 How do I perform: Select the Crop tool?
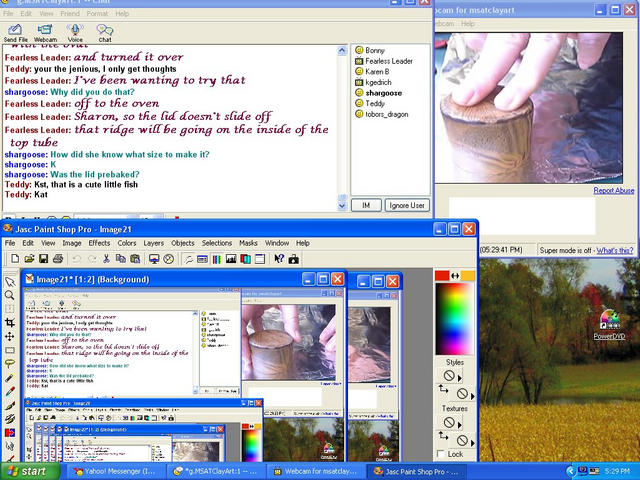point(10,322)
